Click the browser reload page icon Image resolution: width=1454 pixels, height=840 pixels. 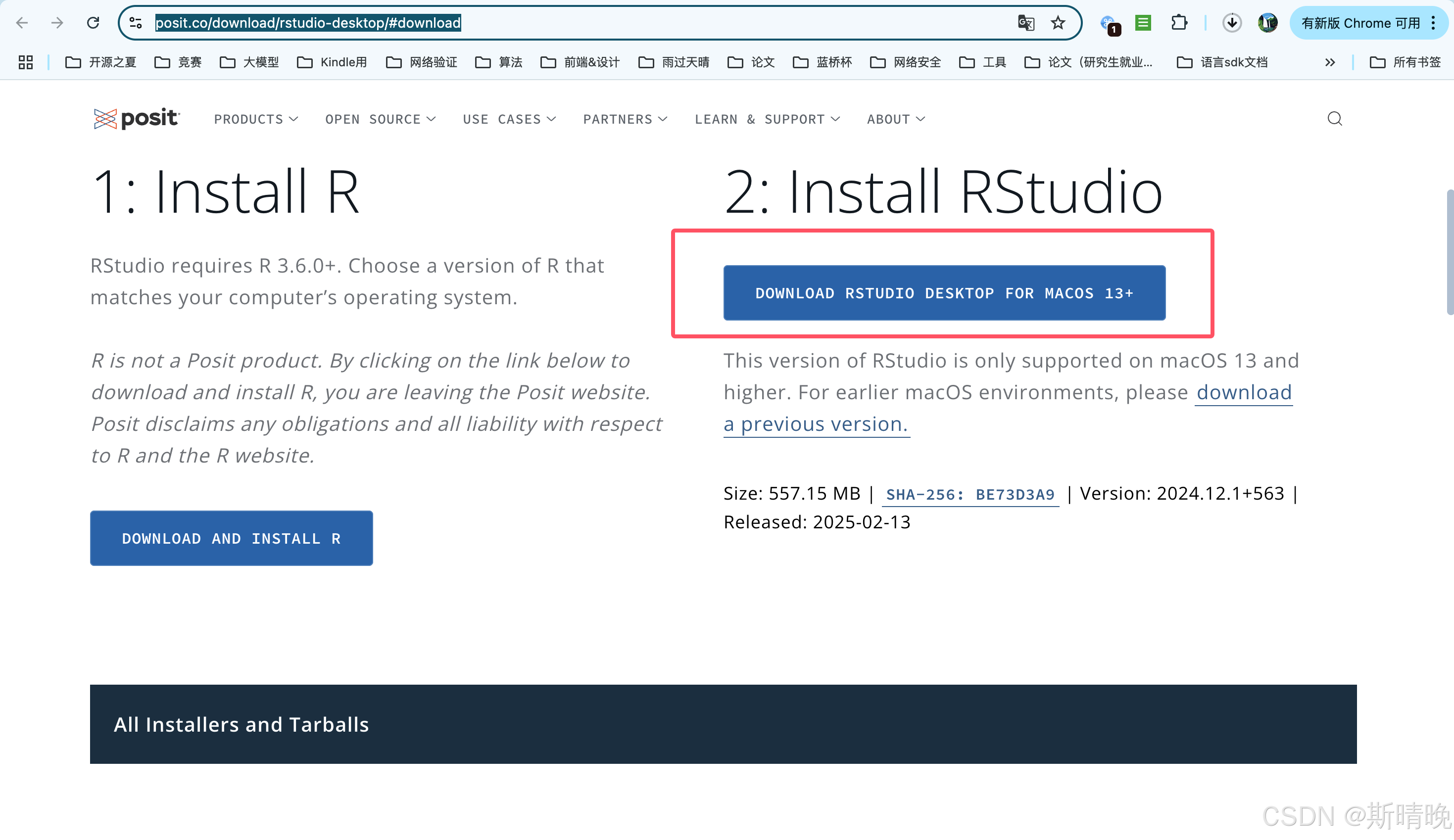[x=93, y=22]
